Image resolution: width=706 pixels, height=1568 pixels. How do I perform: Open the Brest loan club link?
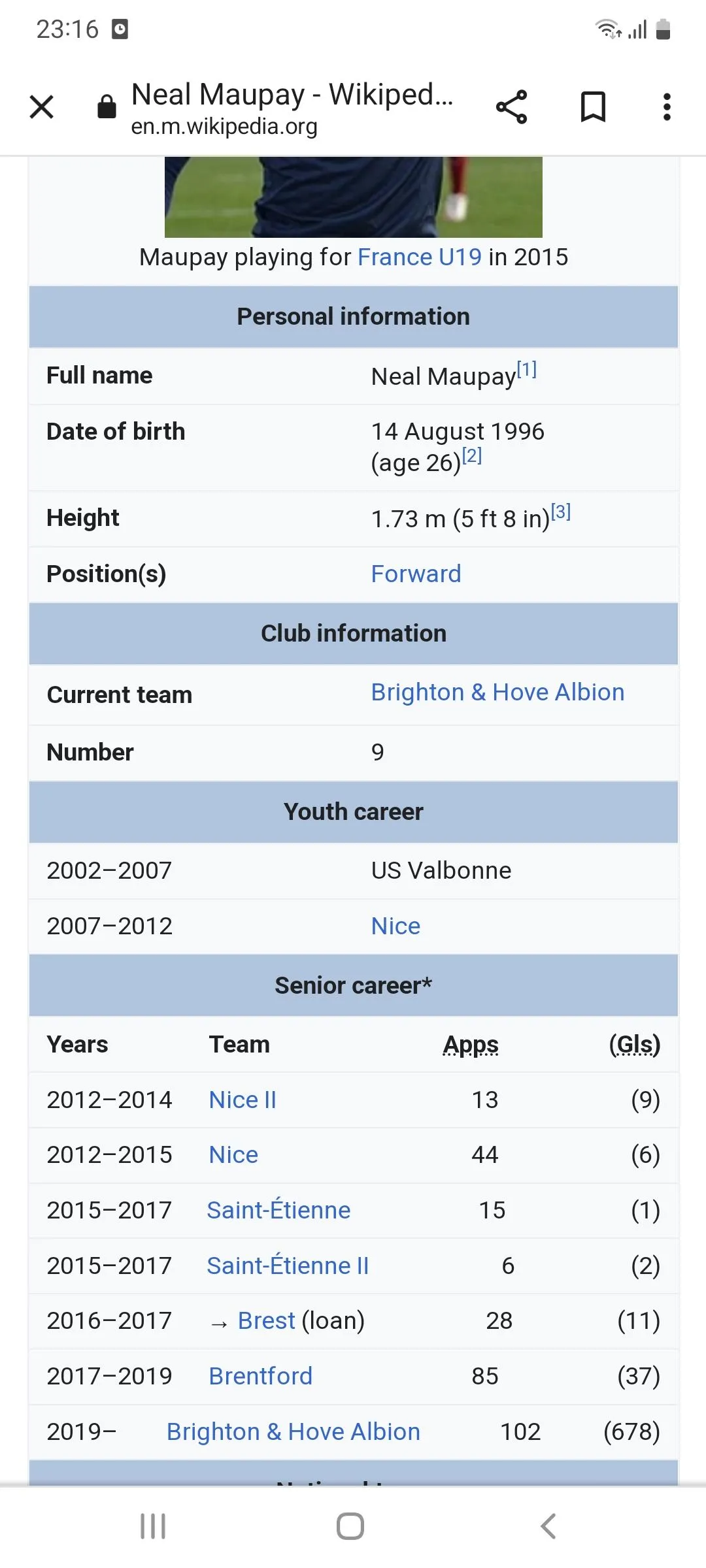tap(266, 1321)
